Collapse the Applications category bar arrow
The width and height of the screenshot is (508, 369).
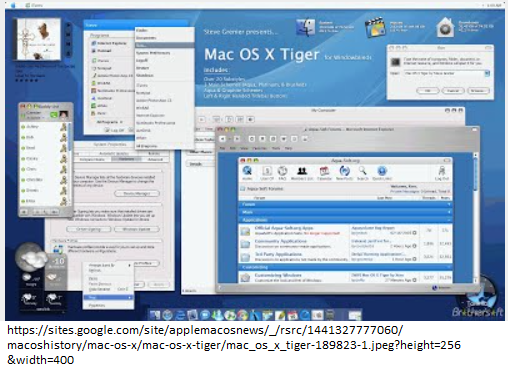[449, 220]
